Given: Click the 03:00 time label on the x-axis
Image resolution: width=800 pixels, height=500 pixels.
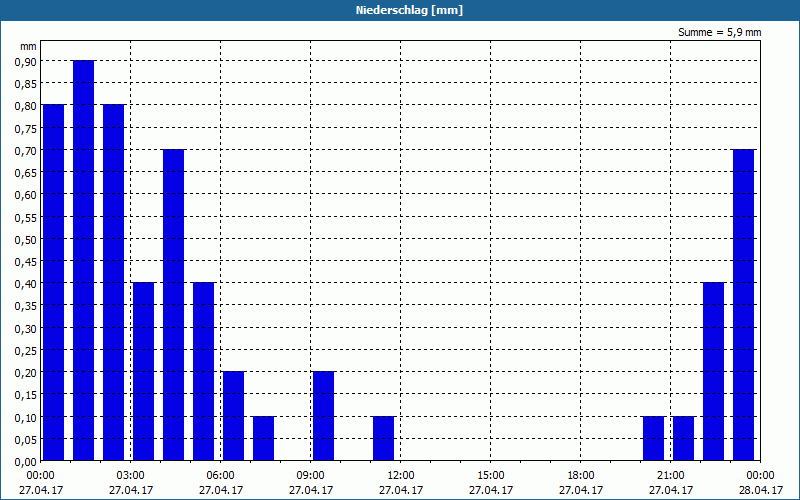Looking at the screenshot, I should point(131,475).
